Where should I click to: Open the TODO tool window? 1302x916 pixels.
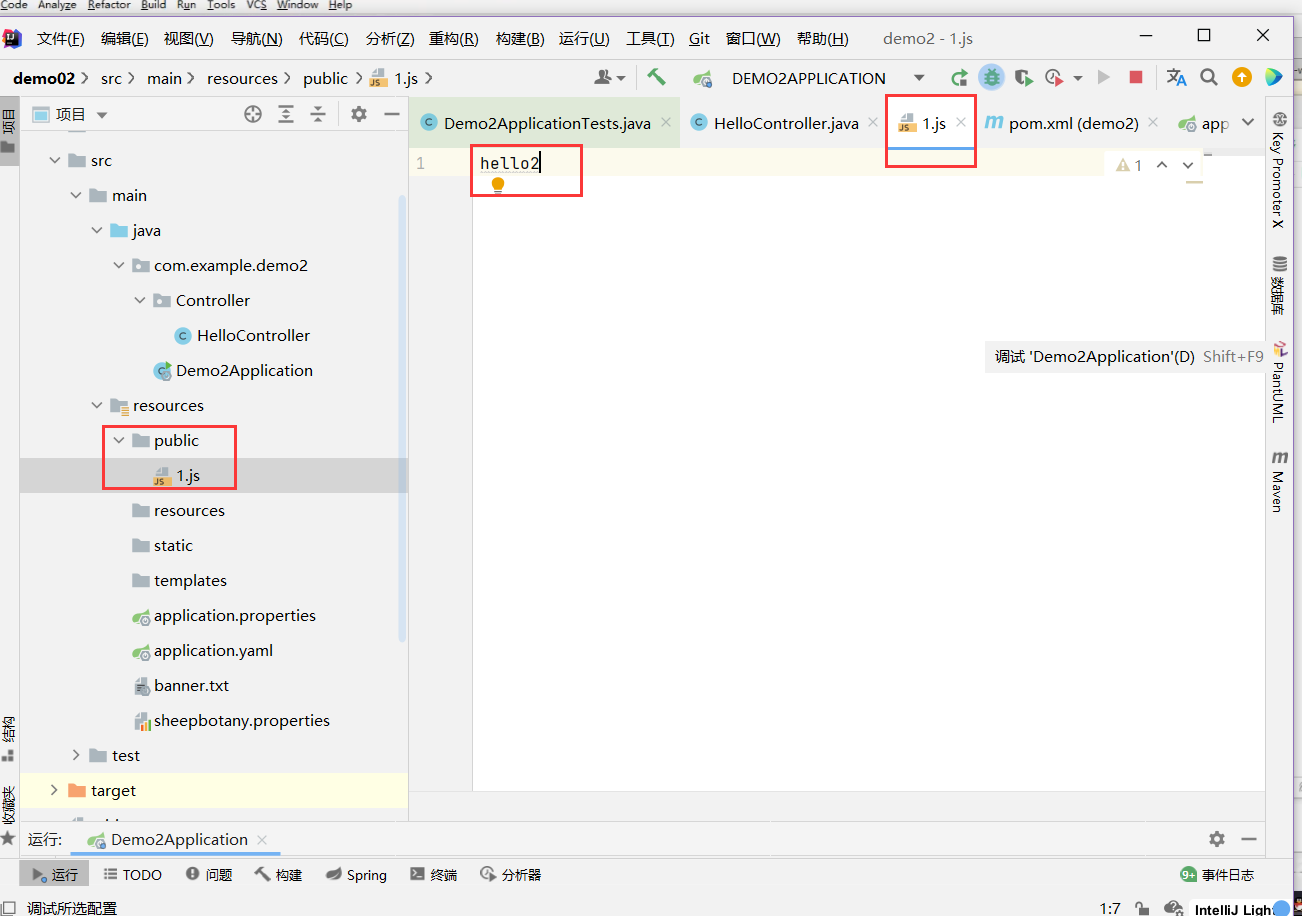[x=132, y=874]
